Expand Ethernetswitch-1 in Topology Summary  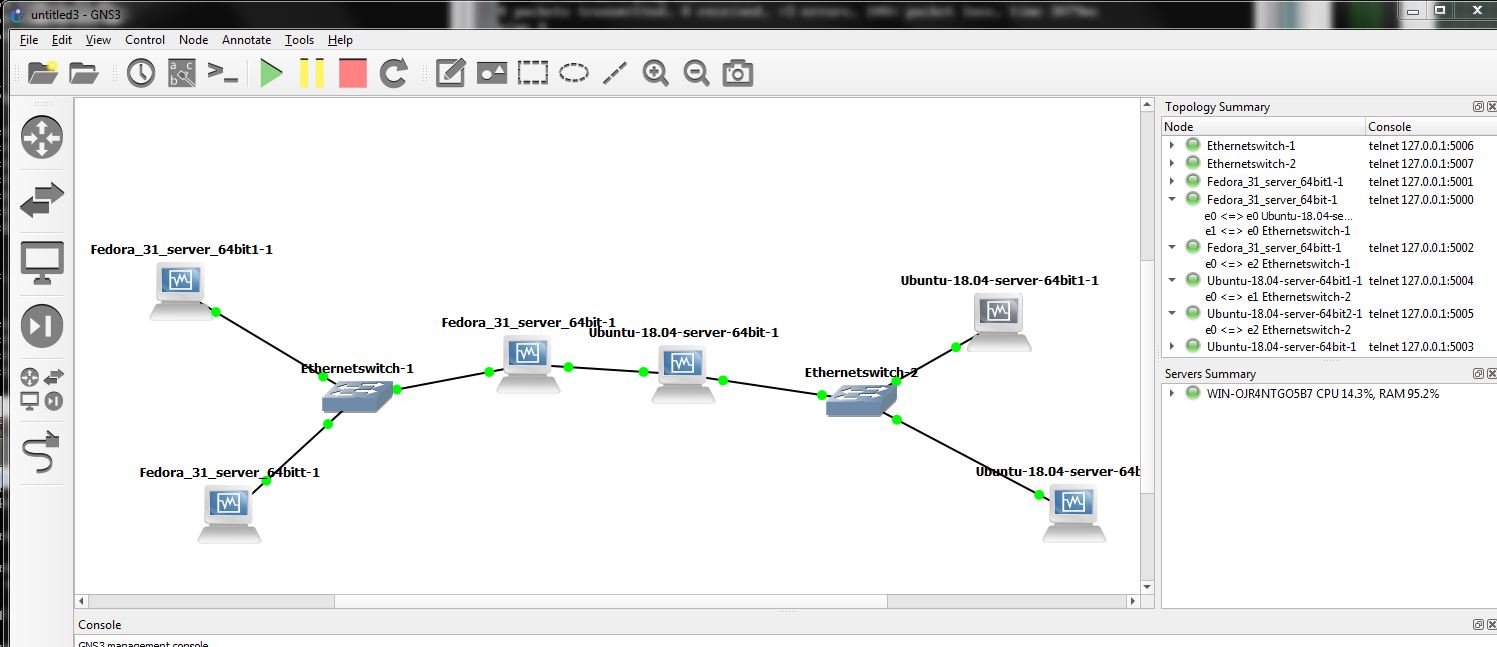(x=1172, y=146)
